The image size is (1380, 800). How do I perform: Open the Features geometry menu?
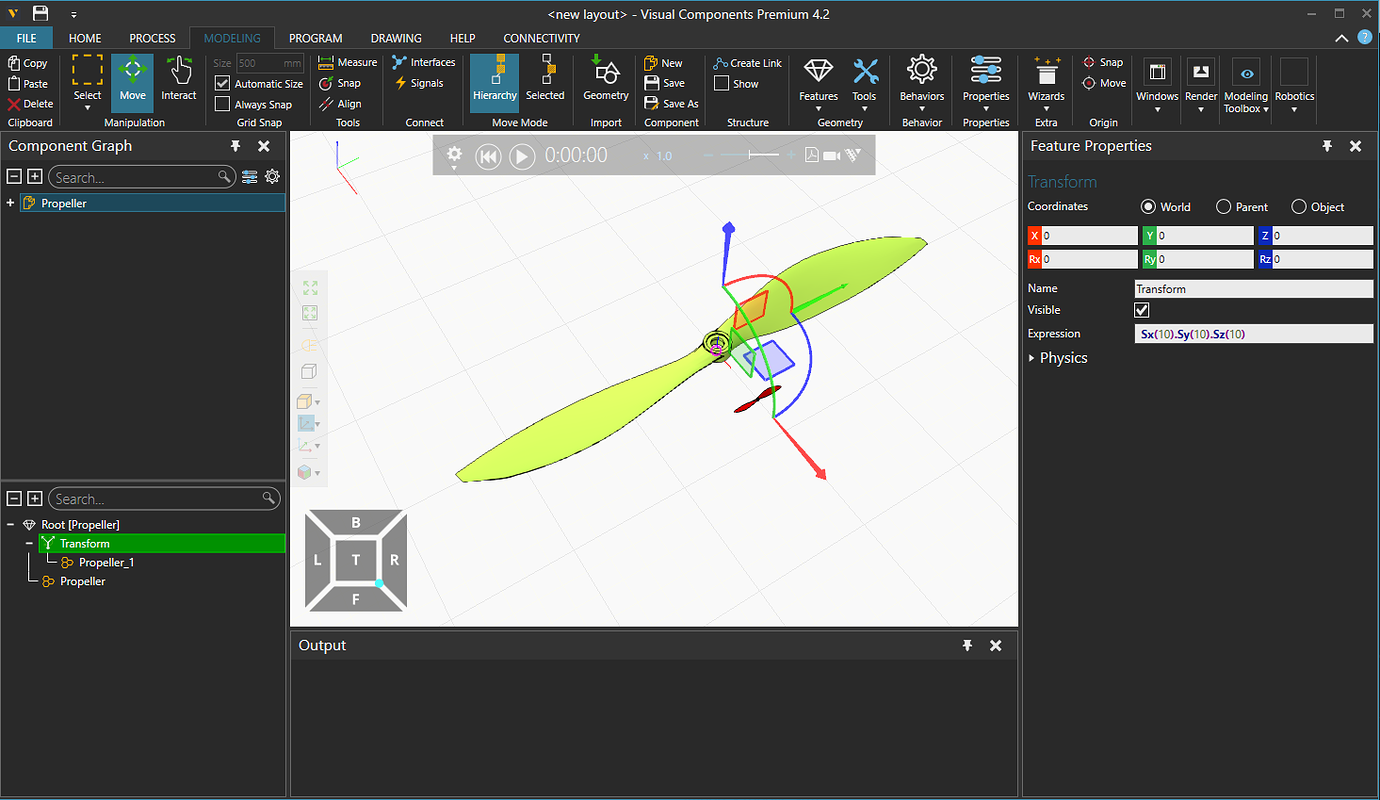click(818, 80)
